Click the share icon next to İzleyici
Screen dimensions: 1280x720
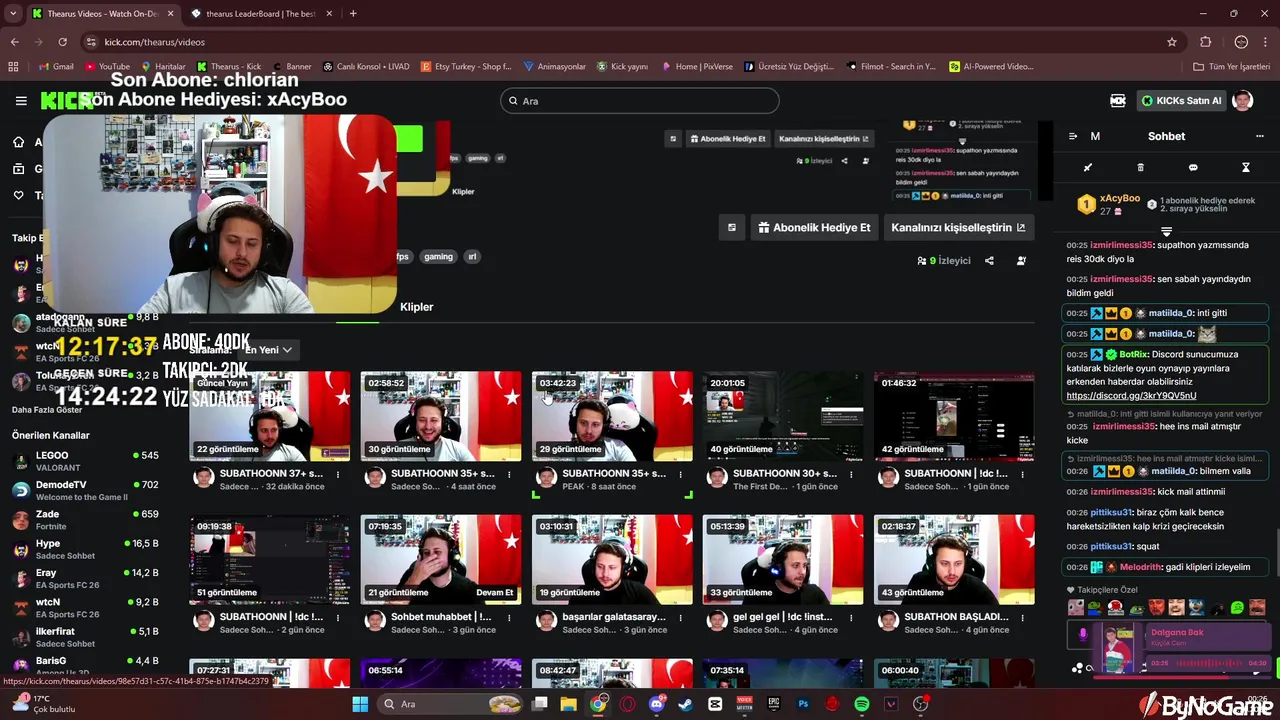tap(989, 260)
